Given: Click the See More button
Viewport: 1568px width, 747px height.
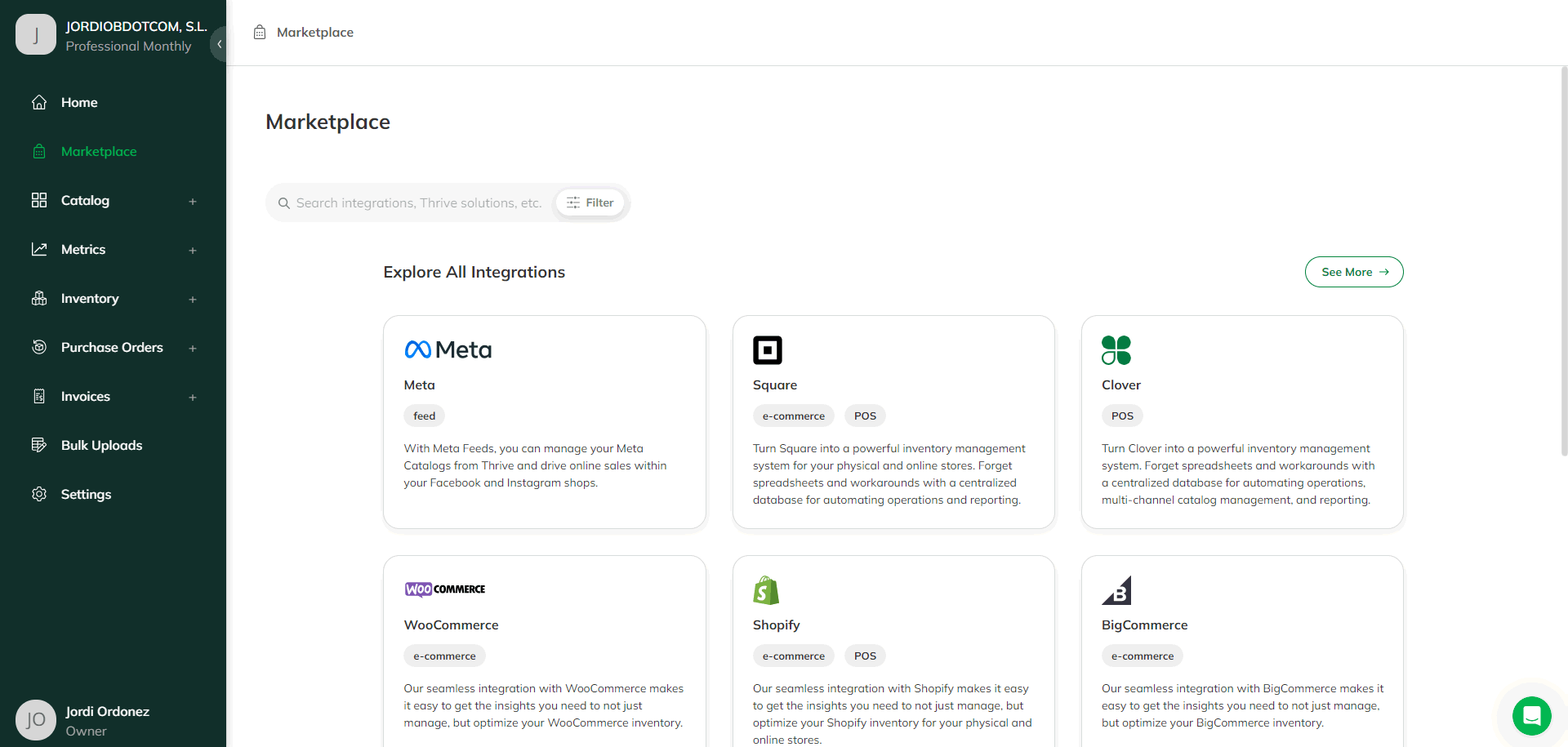Looking at the screenshot, I should [1354, 272].
